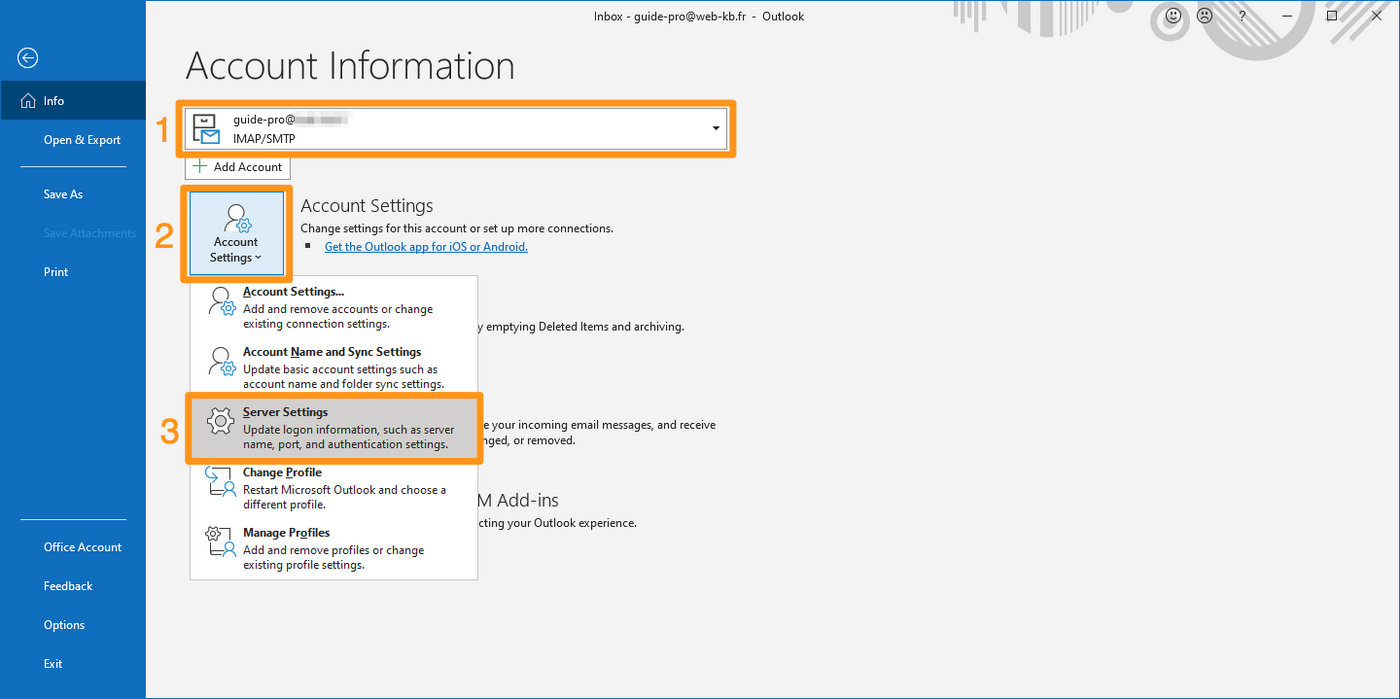This screenshot has width=1400, height=699.
Task: Go to the Print page
Action: (56, 272)
